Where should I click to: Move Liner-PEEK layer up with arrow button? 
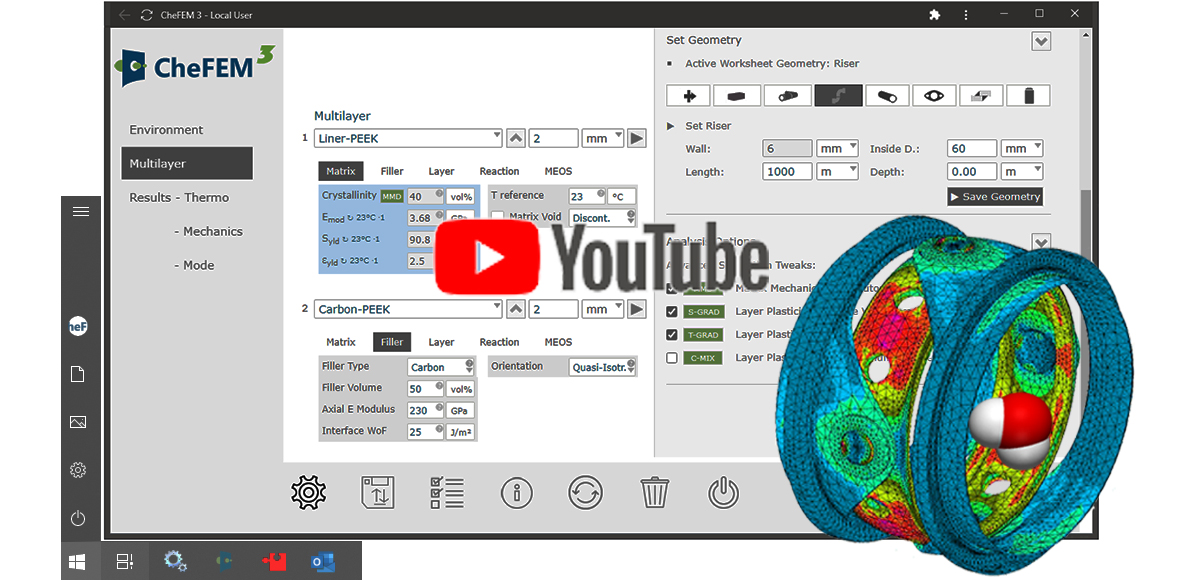coord(516,138)
